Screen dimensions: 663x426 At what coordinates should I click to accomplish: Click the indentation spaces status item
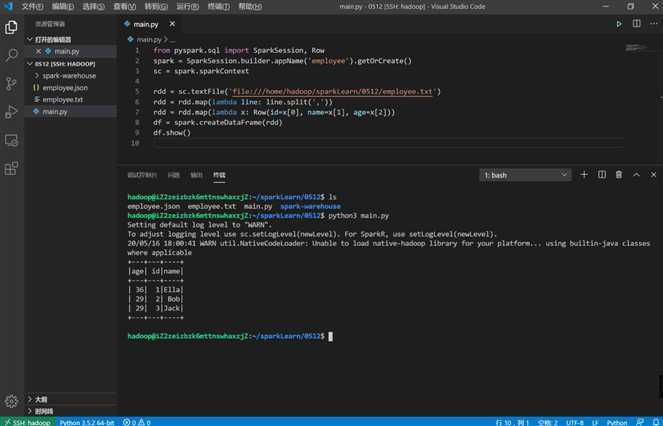(x=548, y=422)
